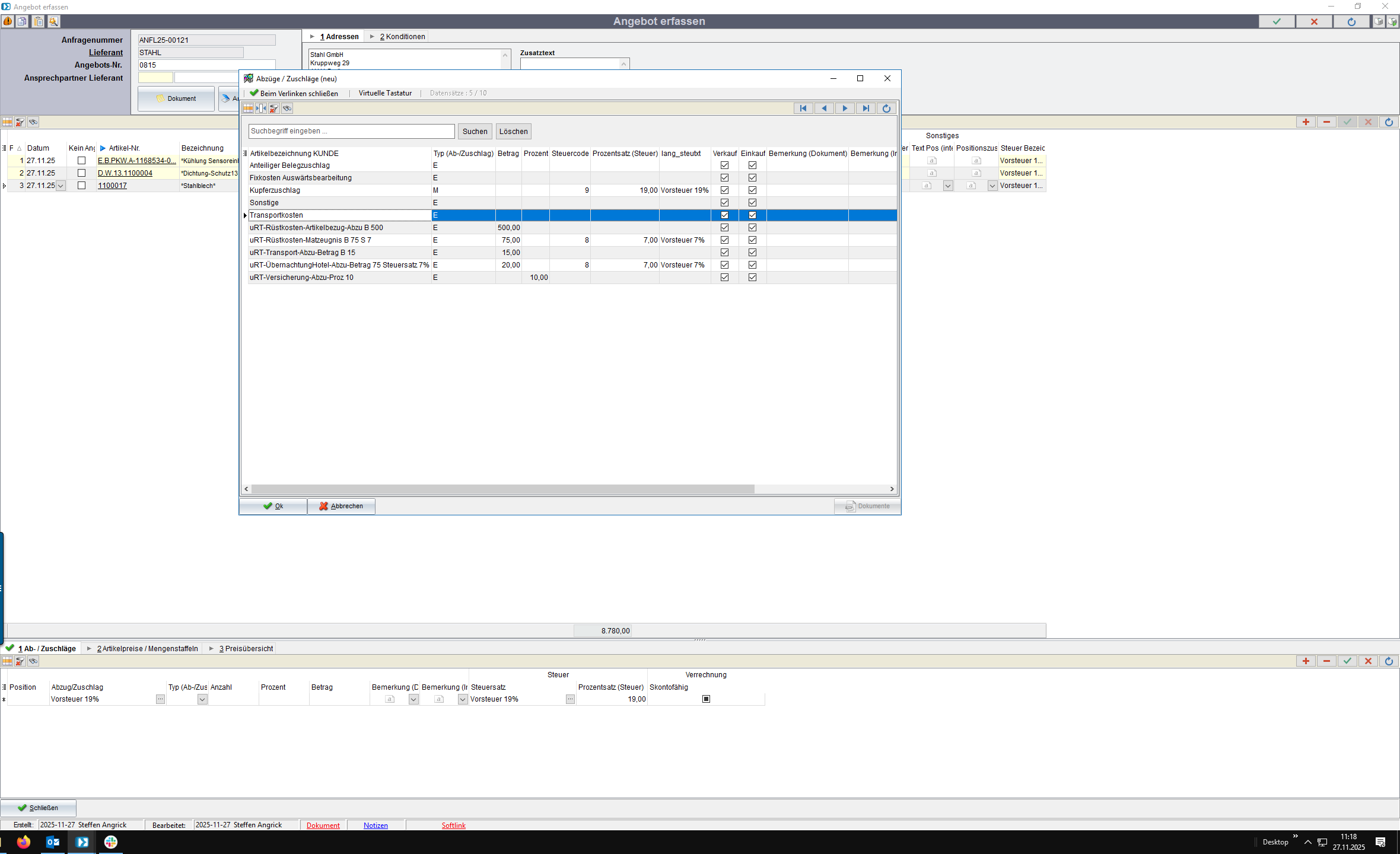This screenshot has width=1400, height=854.
Task: Click the column-width fit icon in dialog toolbar
Action: click(261, 108)
